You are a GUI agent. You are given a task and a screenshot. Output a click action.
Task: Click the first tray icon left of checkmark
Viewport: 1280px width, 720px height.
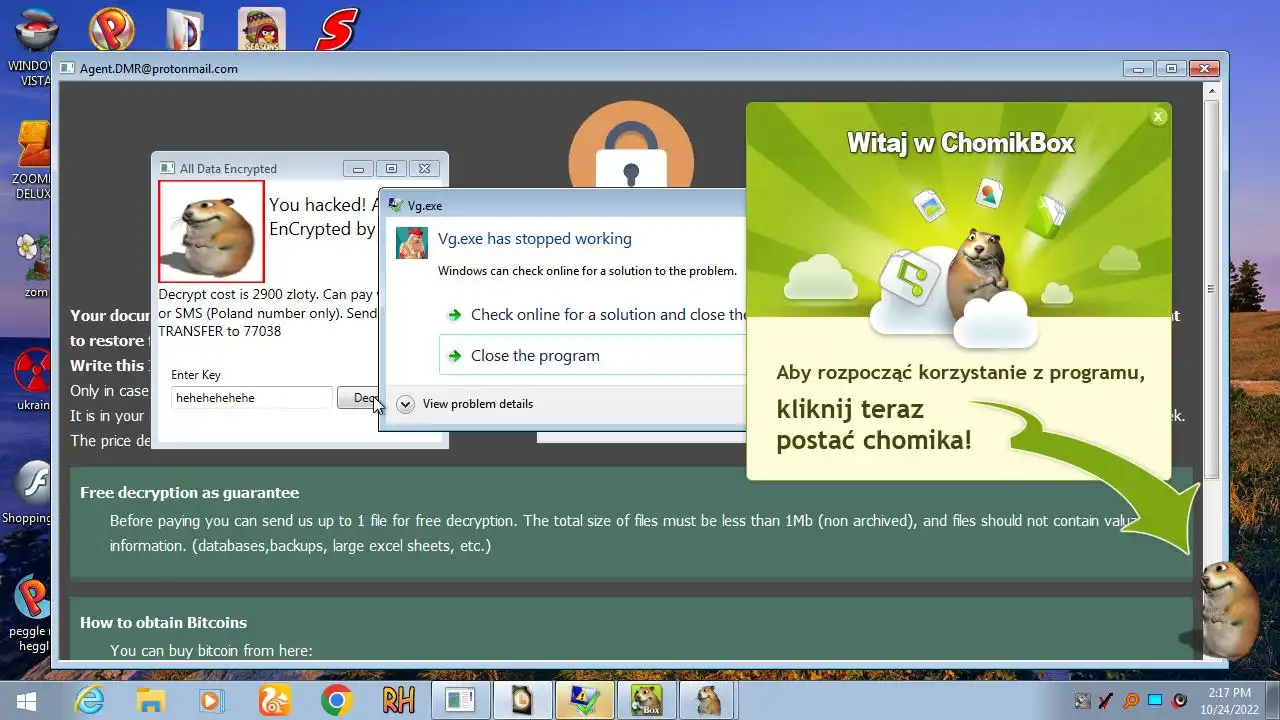point(1083,701)
